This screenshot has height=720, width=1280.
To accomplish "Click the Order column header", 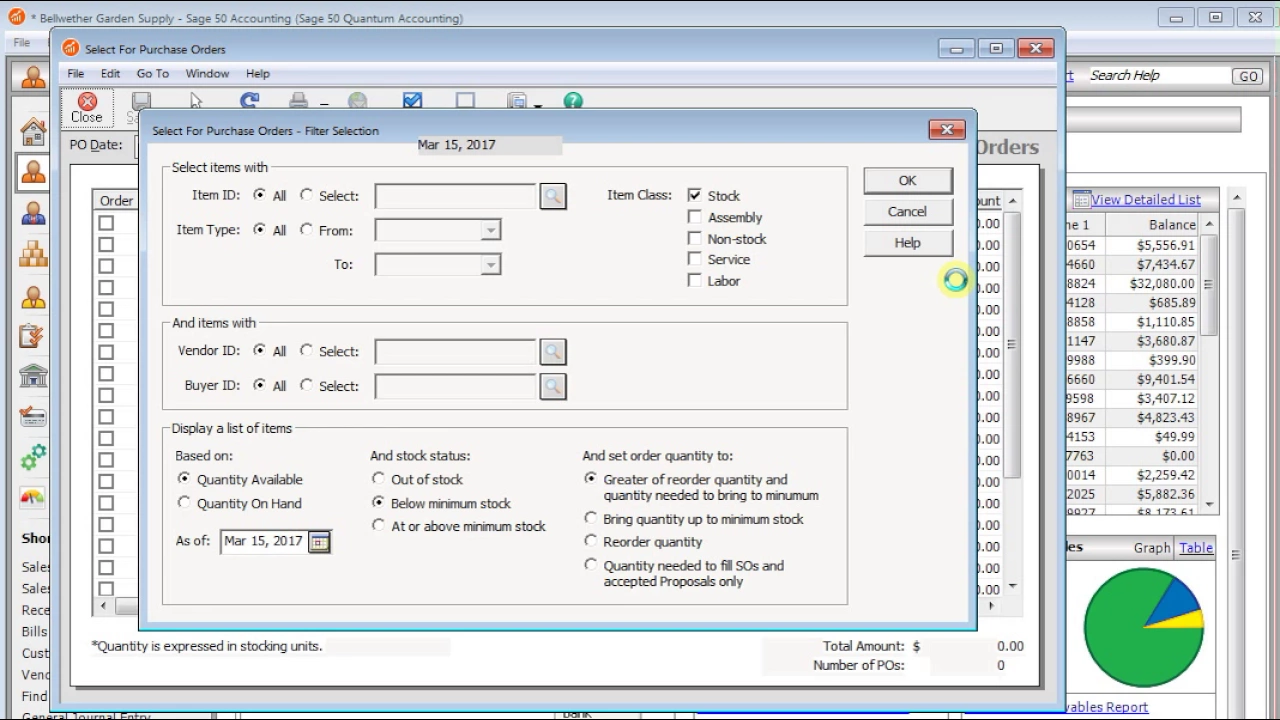I will (x=116, y=201).
